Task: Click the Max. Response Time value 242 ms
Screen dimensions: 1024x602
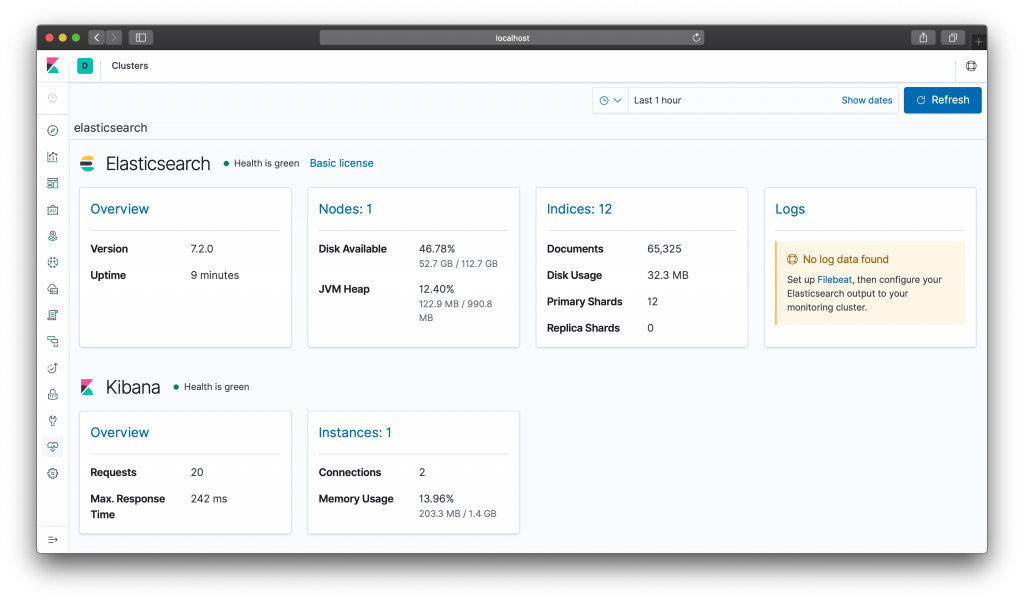Action: pos(209,499)
